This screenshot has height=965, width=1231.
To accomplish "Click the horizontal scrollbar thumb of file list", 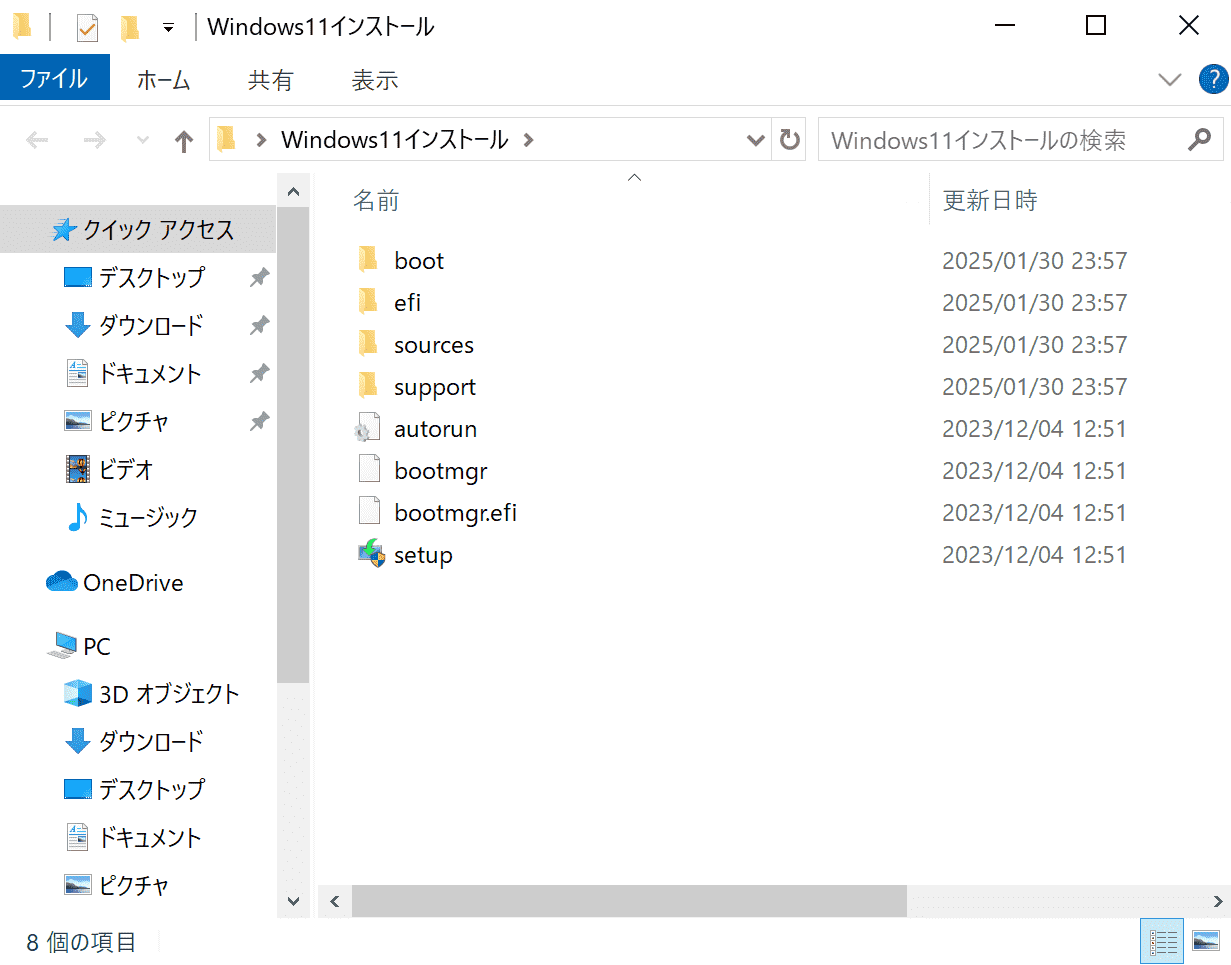I will (x=629, y=901).
